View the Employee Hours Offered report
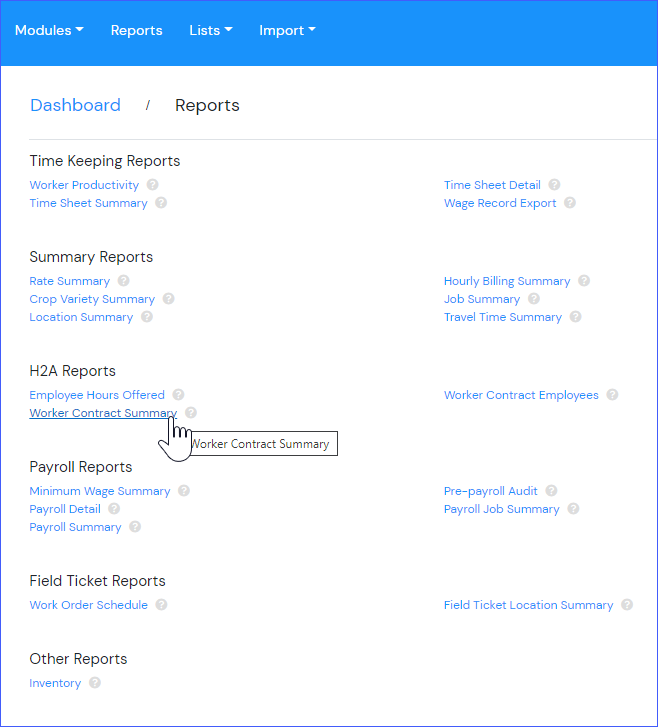Screen dimensions: 658x727 click(x=97, y=395)
